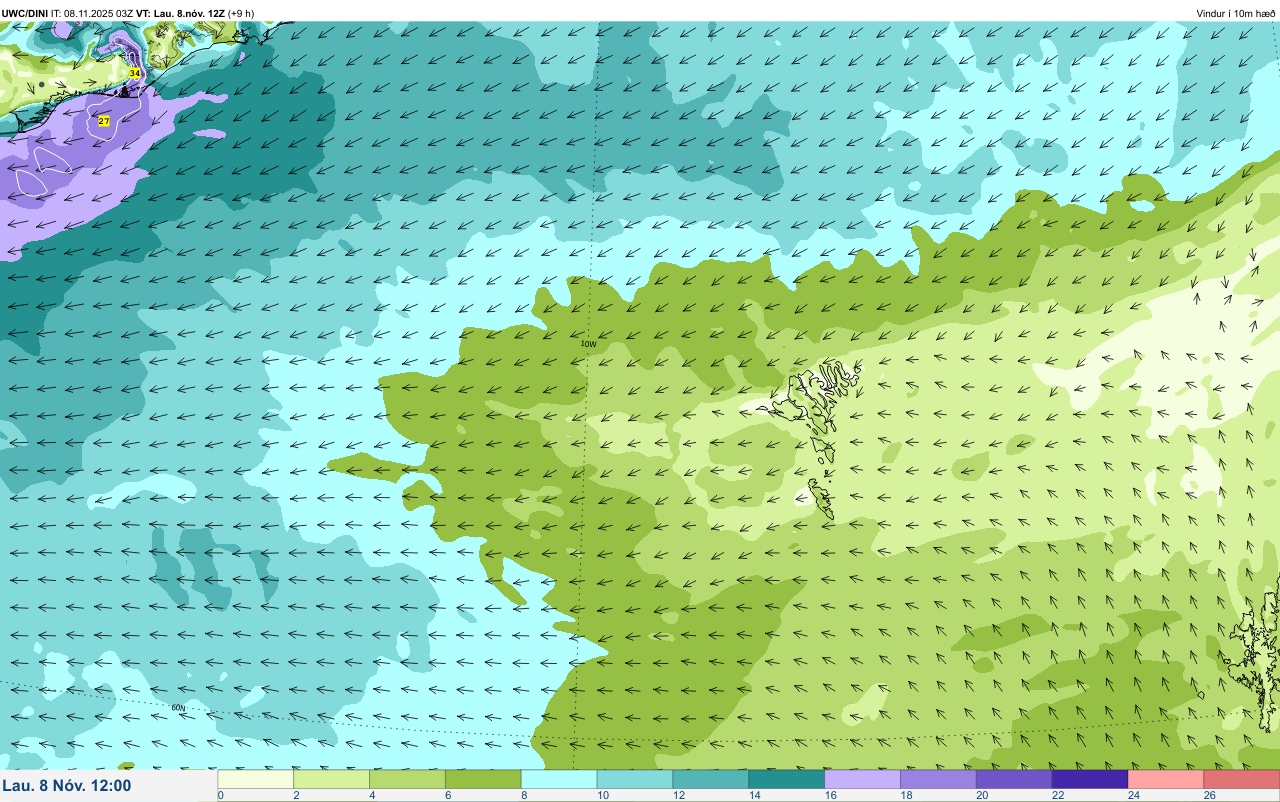This screenshot has width=1280, height=802.
Task: Click the salmon red legend swatch above 26
Action: (1242, 779)
